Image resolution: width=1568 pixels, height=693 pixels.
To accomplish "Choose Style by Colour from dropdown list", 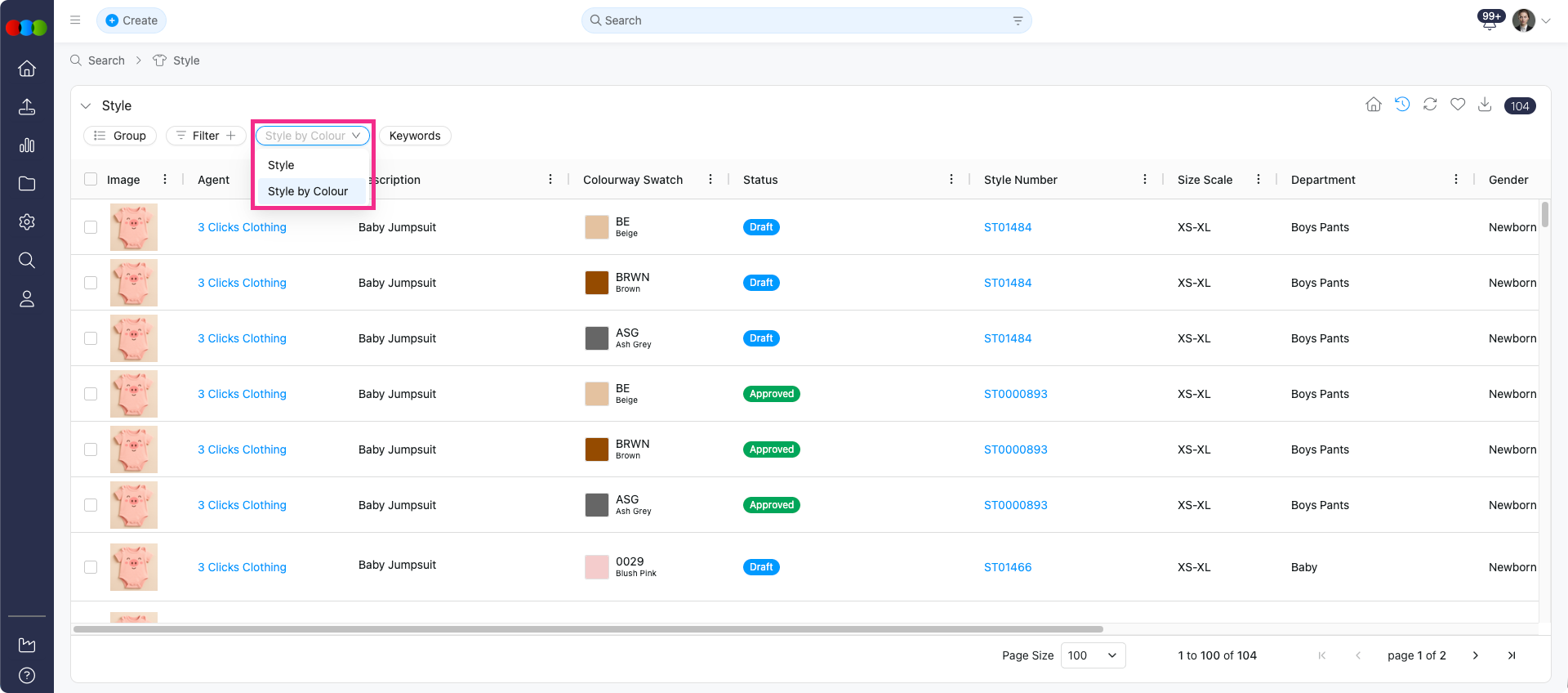I will click(308, 191).
